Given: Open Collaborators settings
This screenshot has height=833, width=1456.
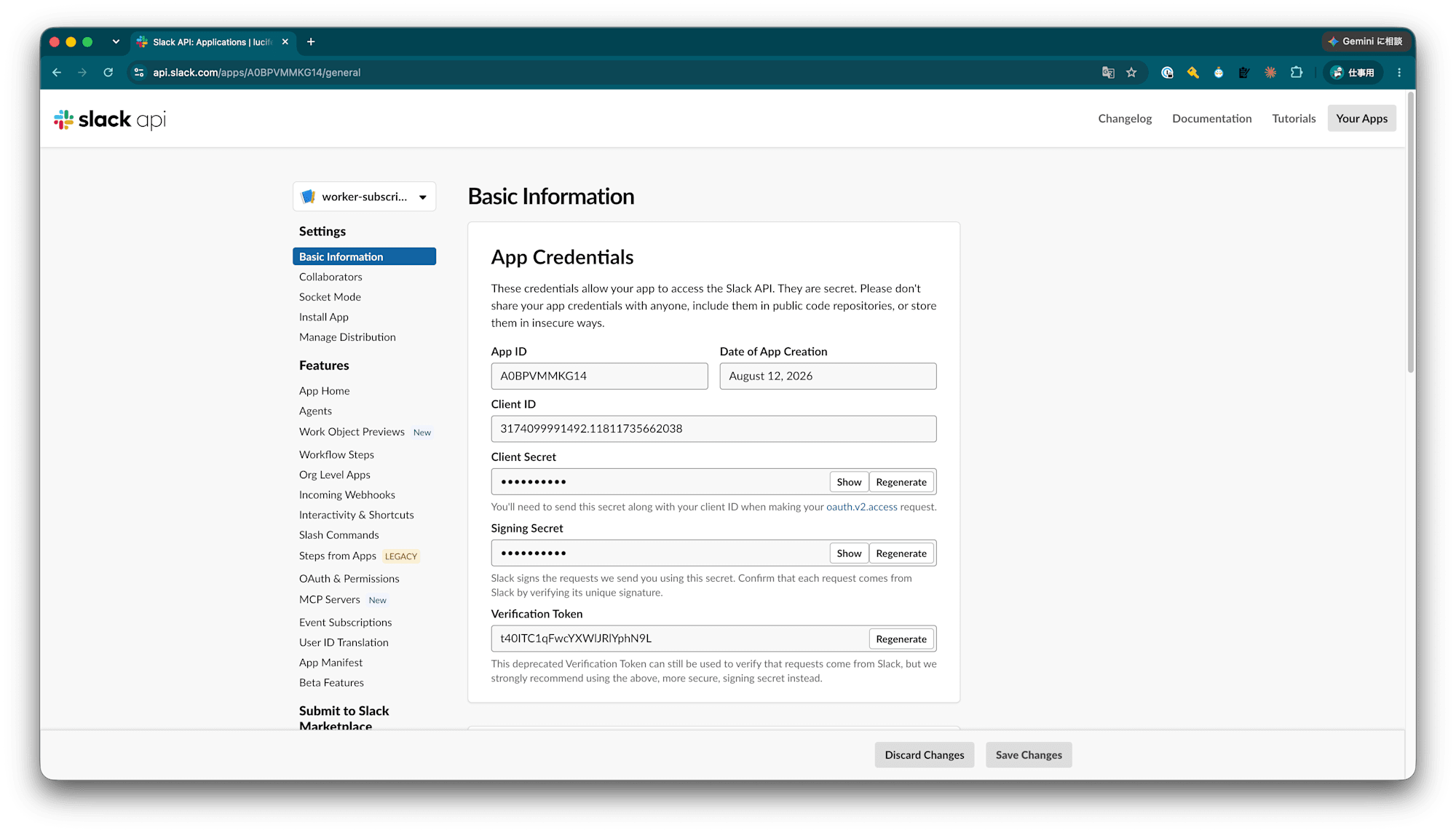Looking at the screenshot, I should coord(331,277).
